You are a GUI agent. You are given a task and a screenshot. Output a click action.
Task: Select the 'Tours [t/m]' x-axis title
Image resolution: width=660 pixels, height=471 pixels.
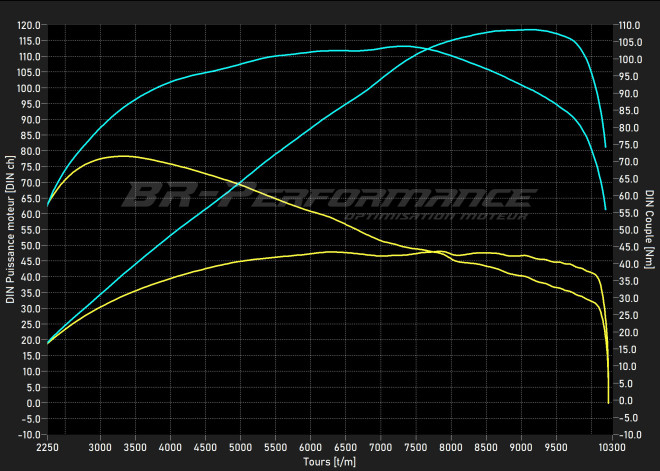(x=328, y=462)
